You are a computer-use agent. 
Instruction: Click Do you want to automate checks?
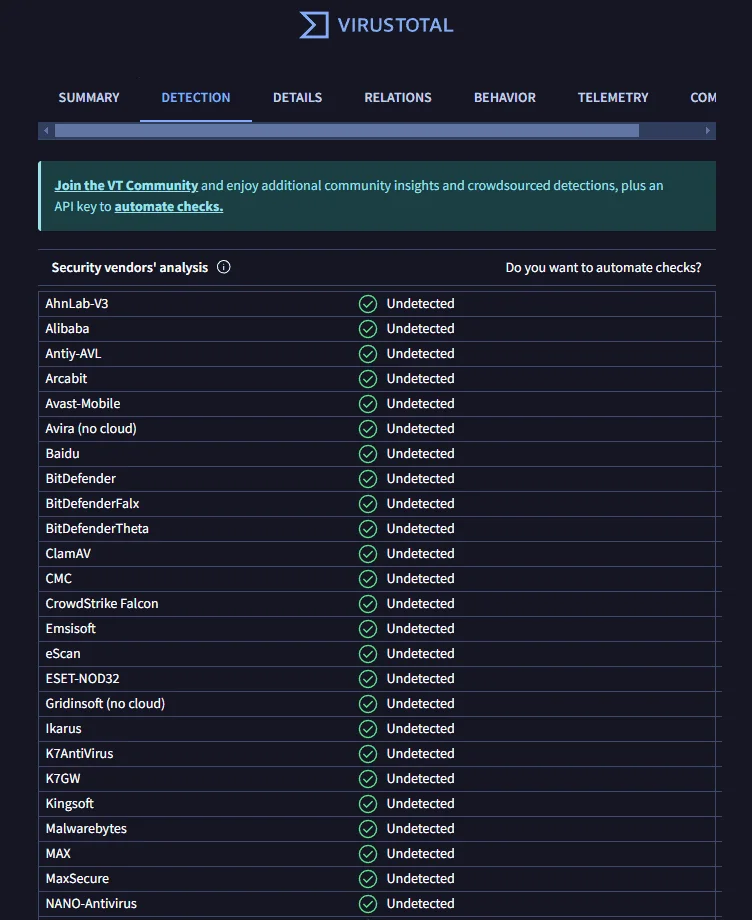tap(604, 268)
